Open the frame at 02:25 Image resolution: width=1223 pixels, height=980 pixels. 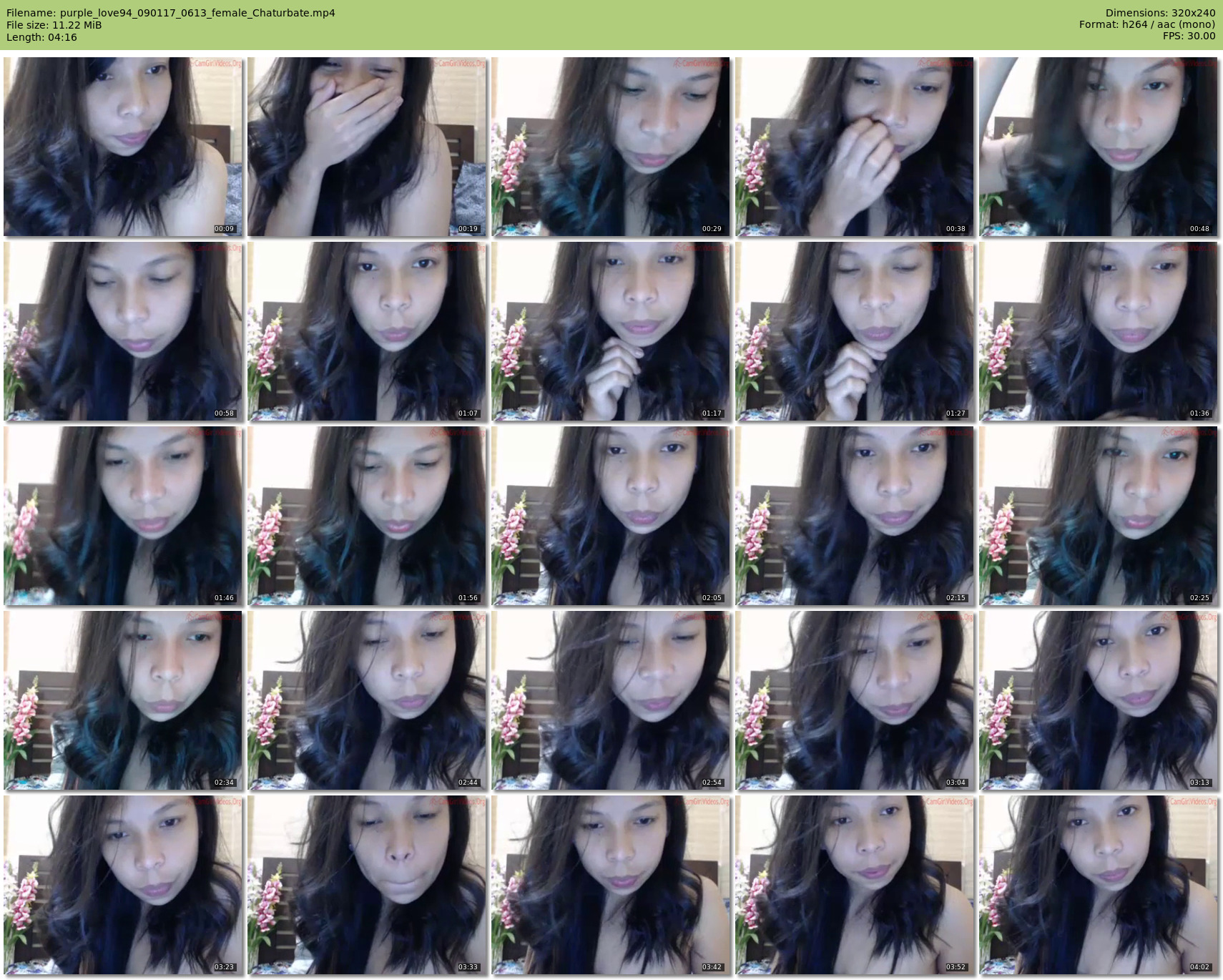tap(1099, 516)
